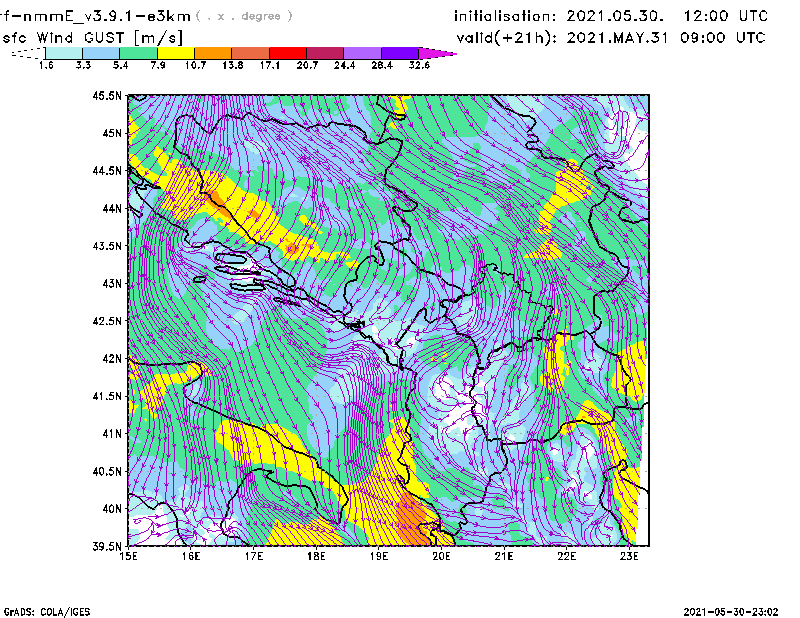Screen dimensions: 800x618
Task: Click the initialisation date '2021.05.30.'
Action: (x=615, y=16)
